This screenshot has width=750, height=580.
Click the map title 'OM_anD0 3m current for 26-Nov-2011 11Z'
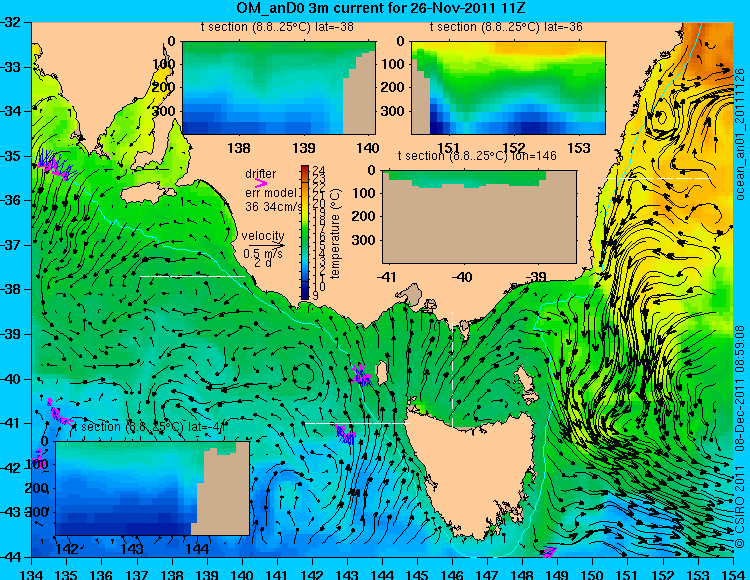point(381,8)
